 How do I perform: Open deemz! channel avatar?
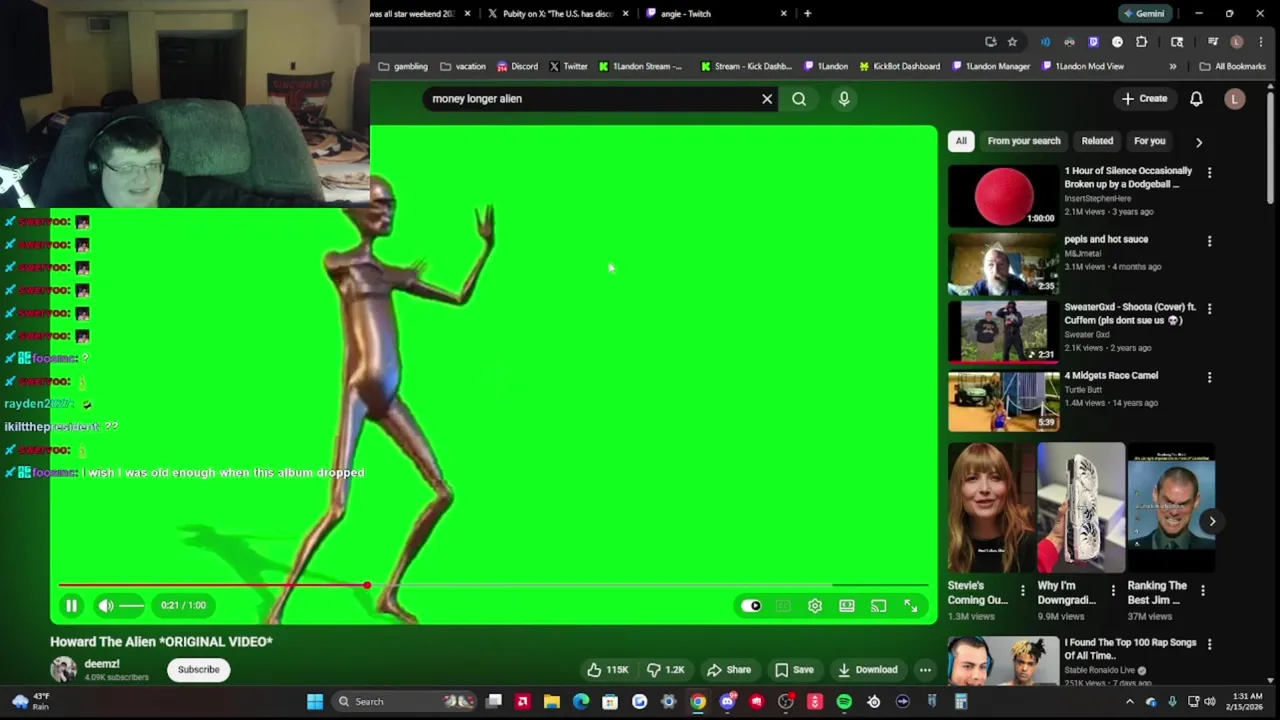tap(64, 670)
